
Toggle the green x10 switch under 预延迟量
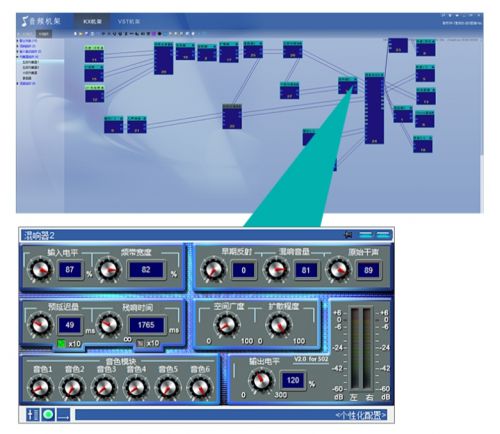pyautogui.click(x=62, y=343)
